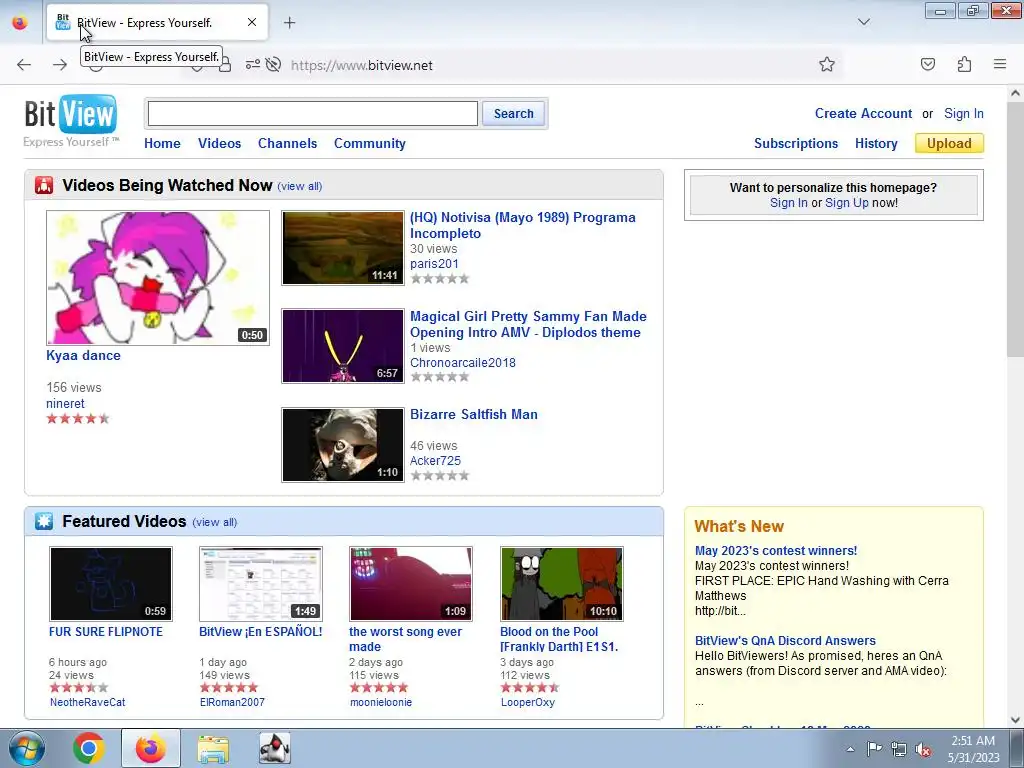This screenshot has height=768, width=1024.
Task: Open channel link paris201
Action: (x=434, y=264)
